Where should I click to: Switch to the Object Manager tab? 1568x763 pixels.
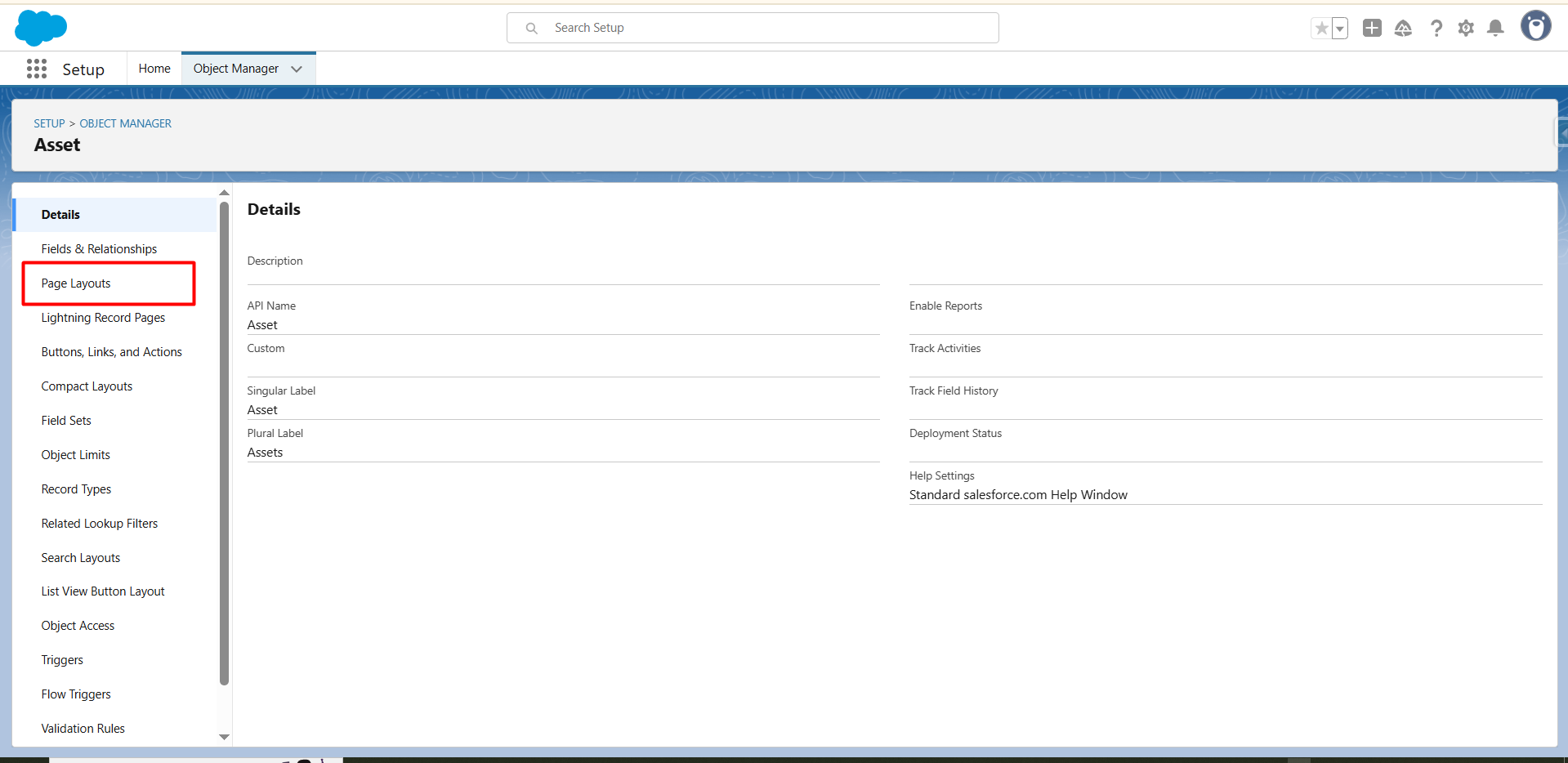click(236, 69)
